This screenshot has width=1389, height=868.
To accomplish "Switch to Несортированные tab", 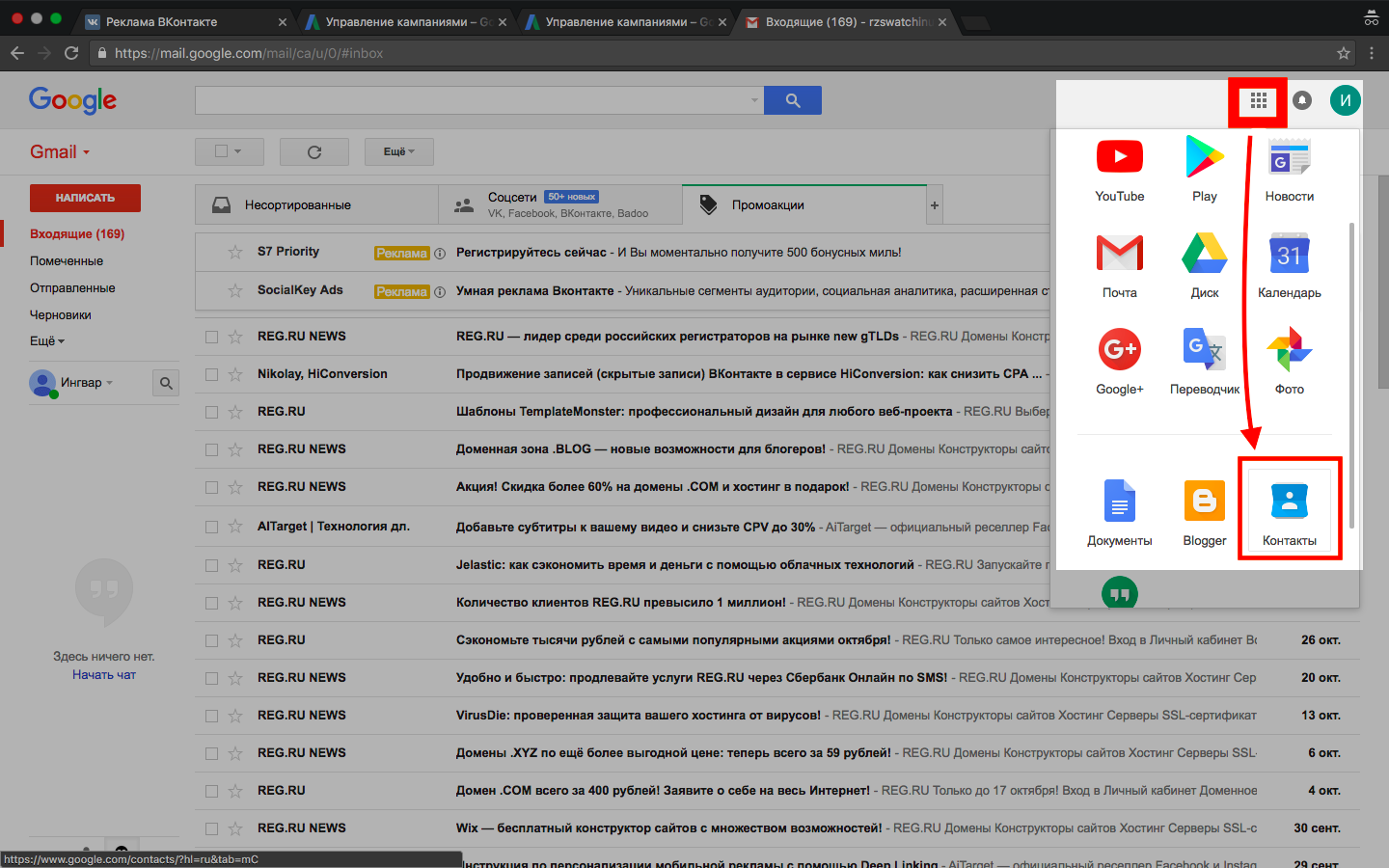I will (x=316, y=204).
